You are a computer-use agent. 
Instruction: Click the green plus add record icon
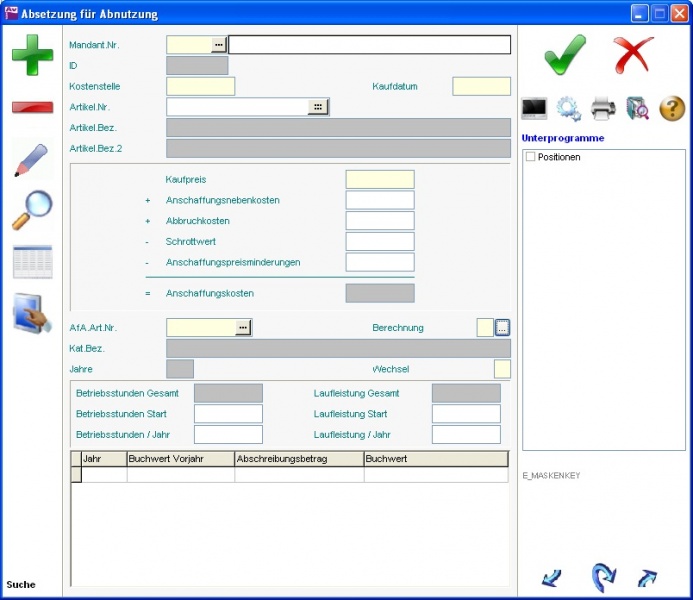point(32,54)
